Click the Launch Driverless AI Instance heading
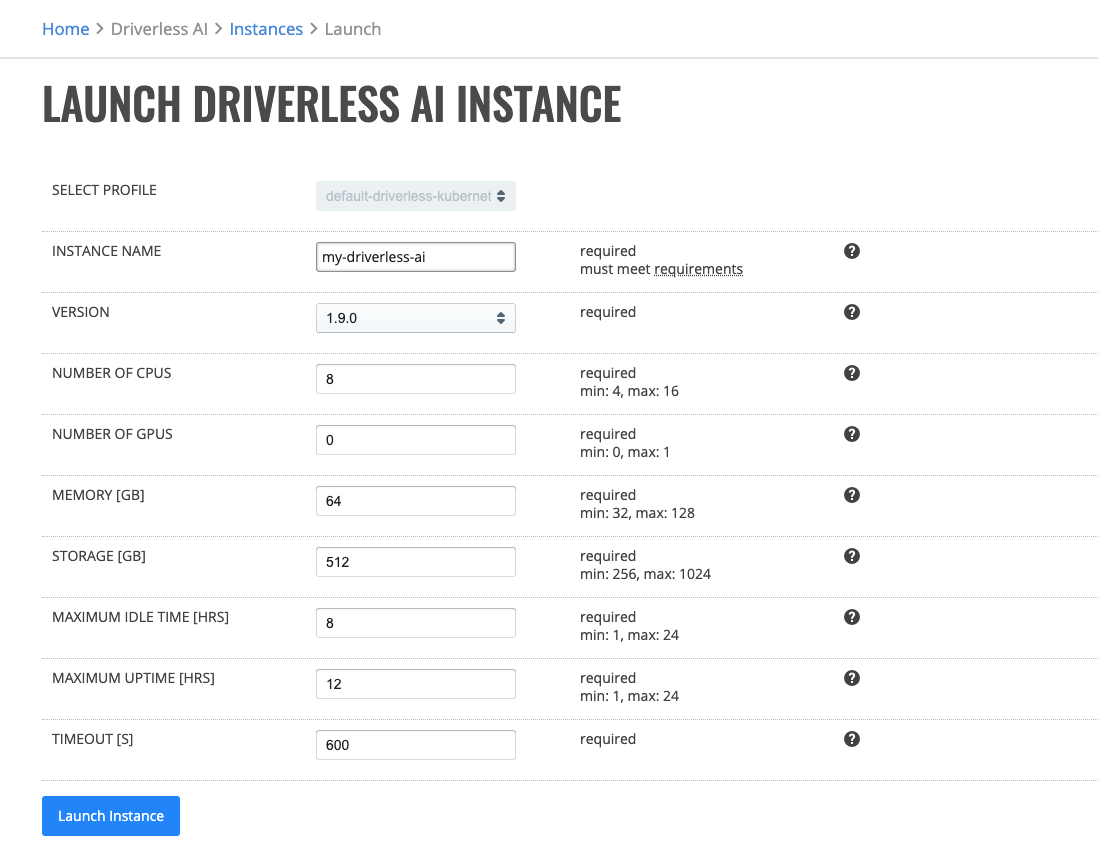 pyautogui.click(x=332, y=104)
